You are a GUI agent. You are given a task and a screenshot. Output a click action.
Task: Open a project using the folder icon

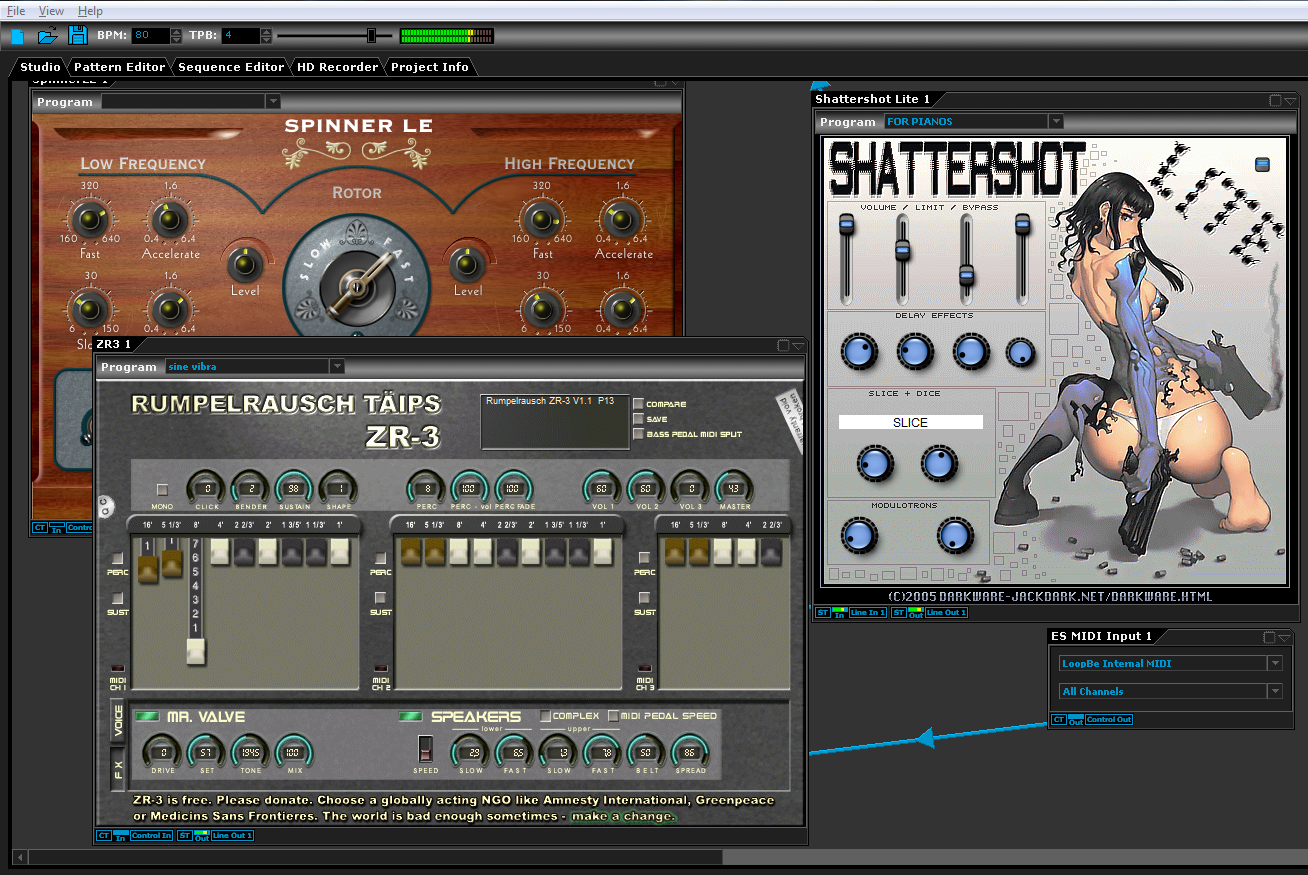48,36
